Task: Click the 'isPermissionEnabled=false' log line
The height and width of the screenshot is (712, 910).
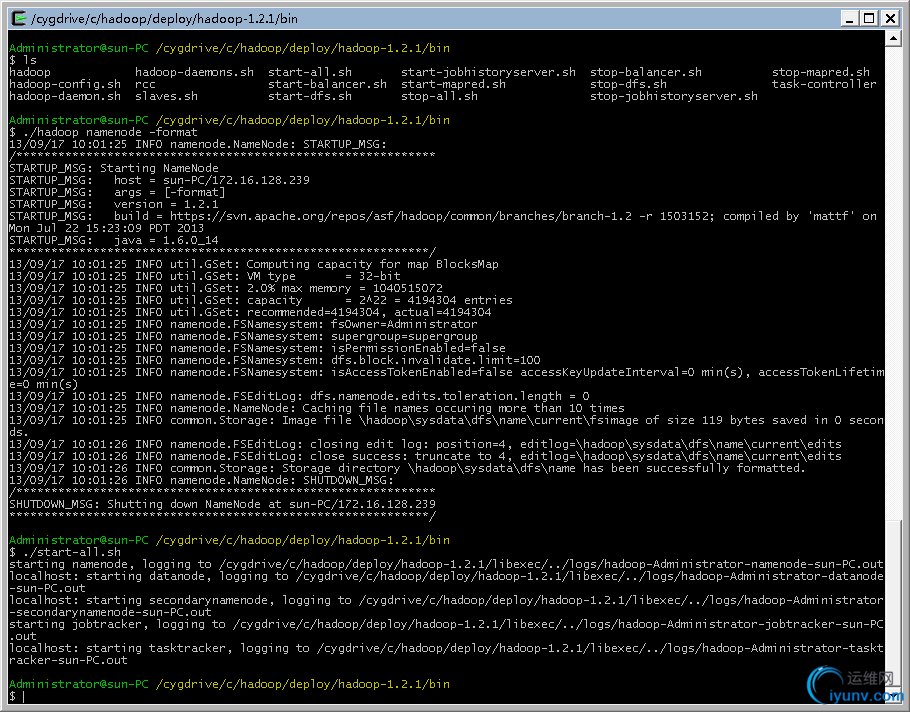Action: click(x=257, y=348)
